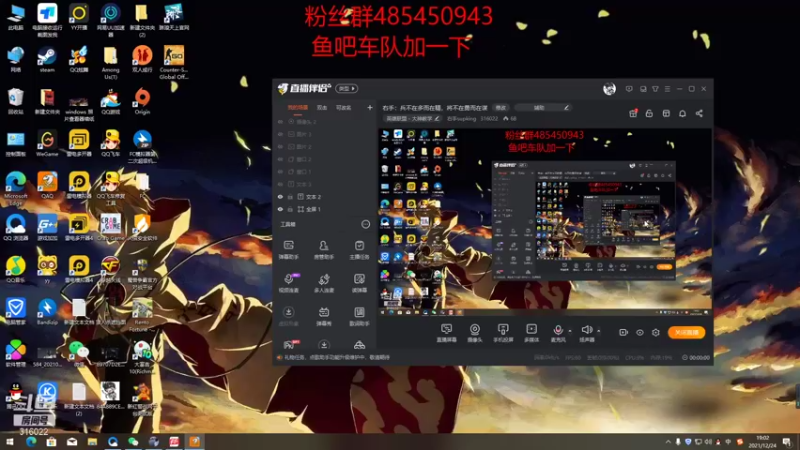
Task: Open the 房管助手 tool
Action: click(324, 249)
